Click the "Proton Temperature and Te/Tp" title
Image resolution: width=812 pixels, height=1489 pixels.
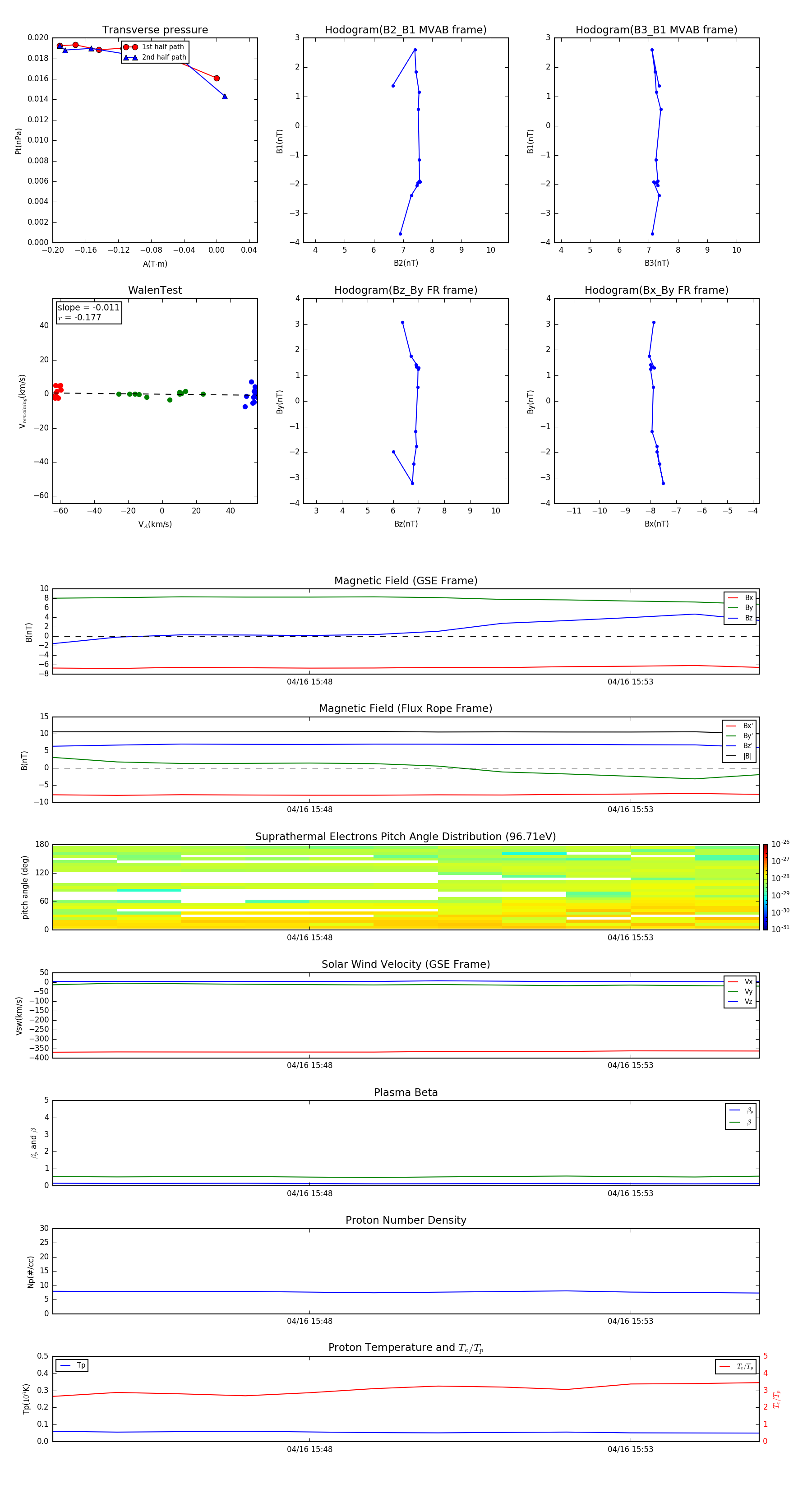[x=406, y=1348]
